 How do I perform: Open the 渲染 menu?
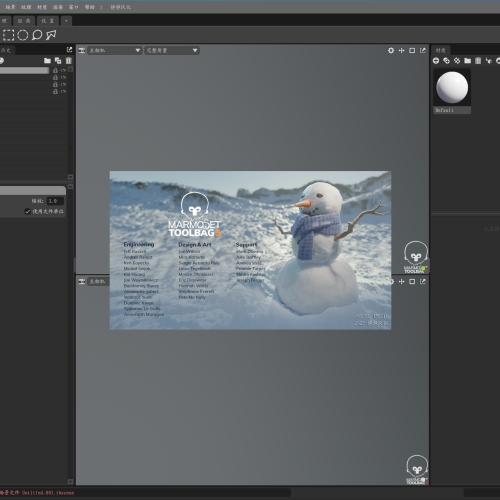point(58,7)
